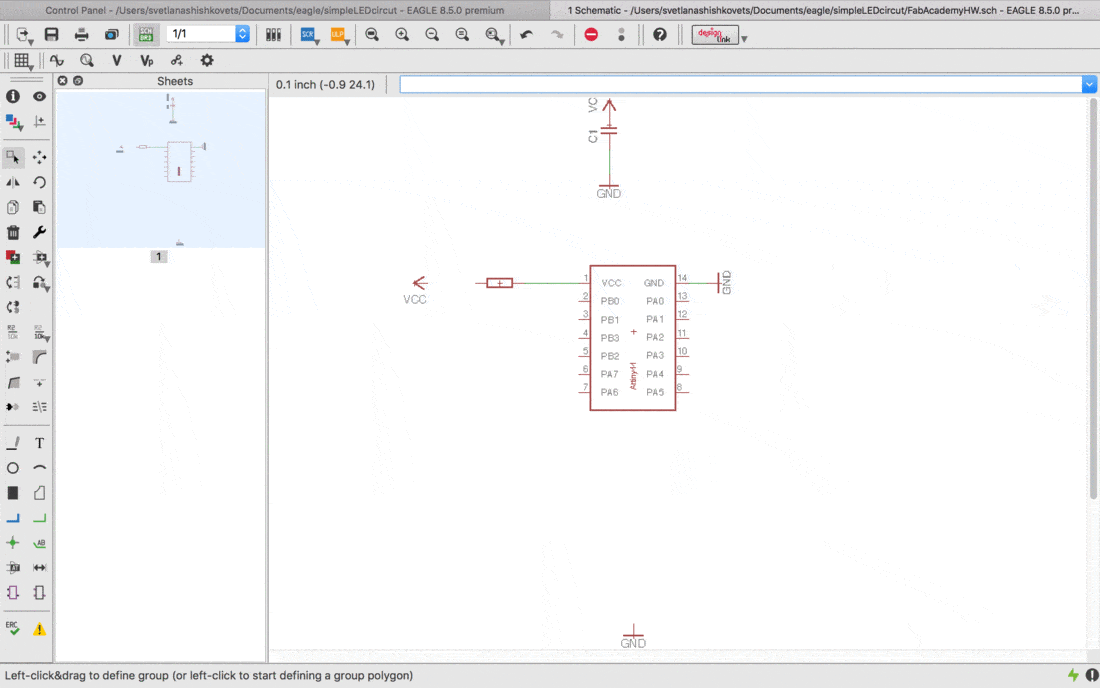This screenshot has width=1100, height=688.
Task: Select the Smash tool
Action: pos(13,357)
